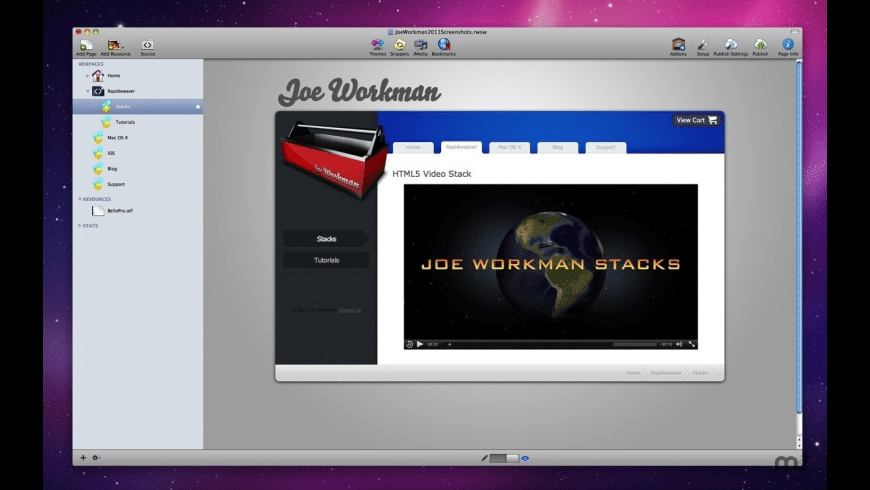Image resolution: width=870 pixels, height=490 pixels.
Task: Click the View Cart button
Action: point(697,120)
